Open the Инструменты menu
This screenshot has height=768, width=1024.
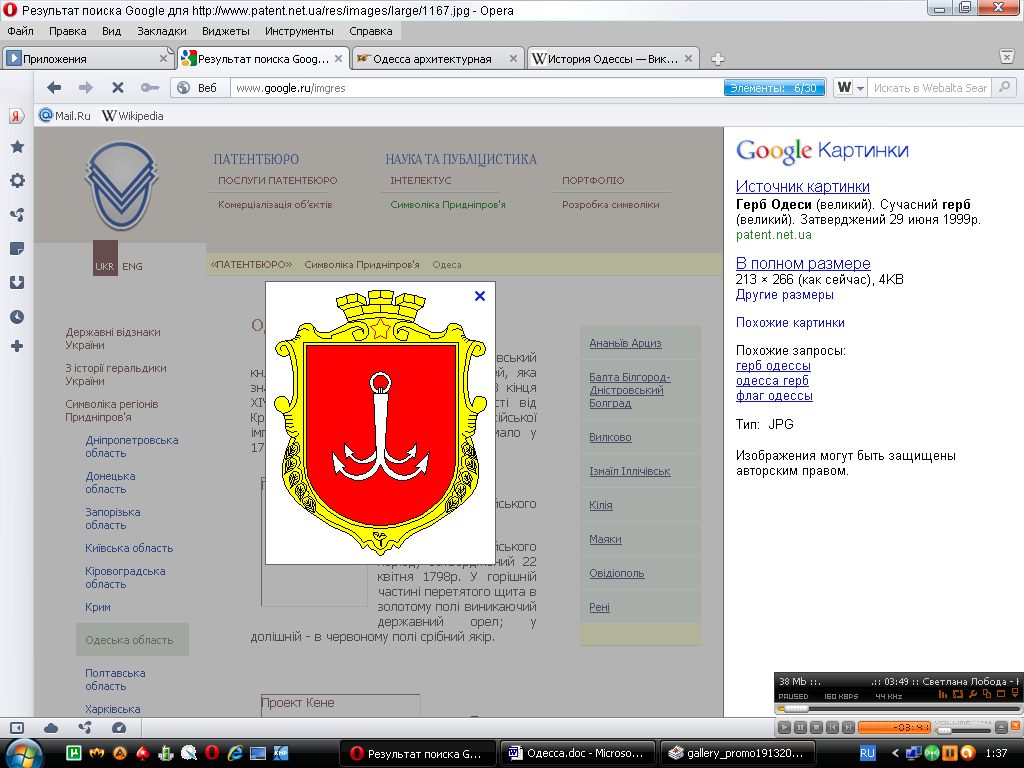(x=299, y=31)
